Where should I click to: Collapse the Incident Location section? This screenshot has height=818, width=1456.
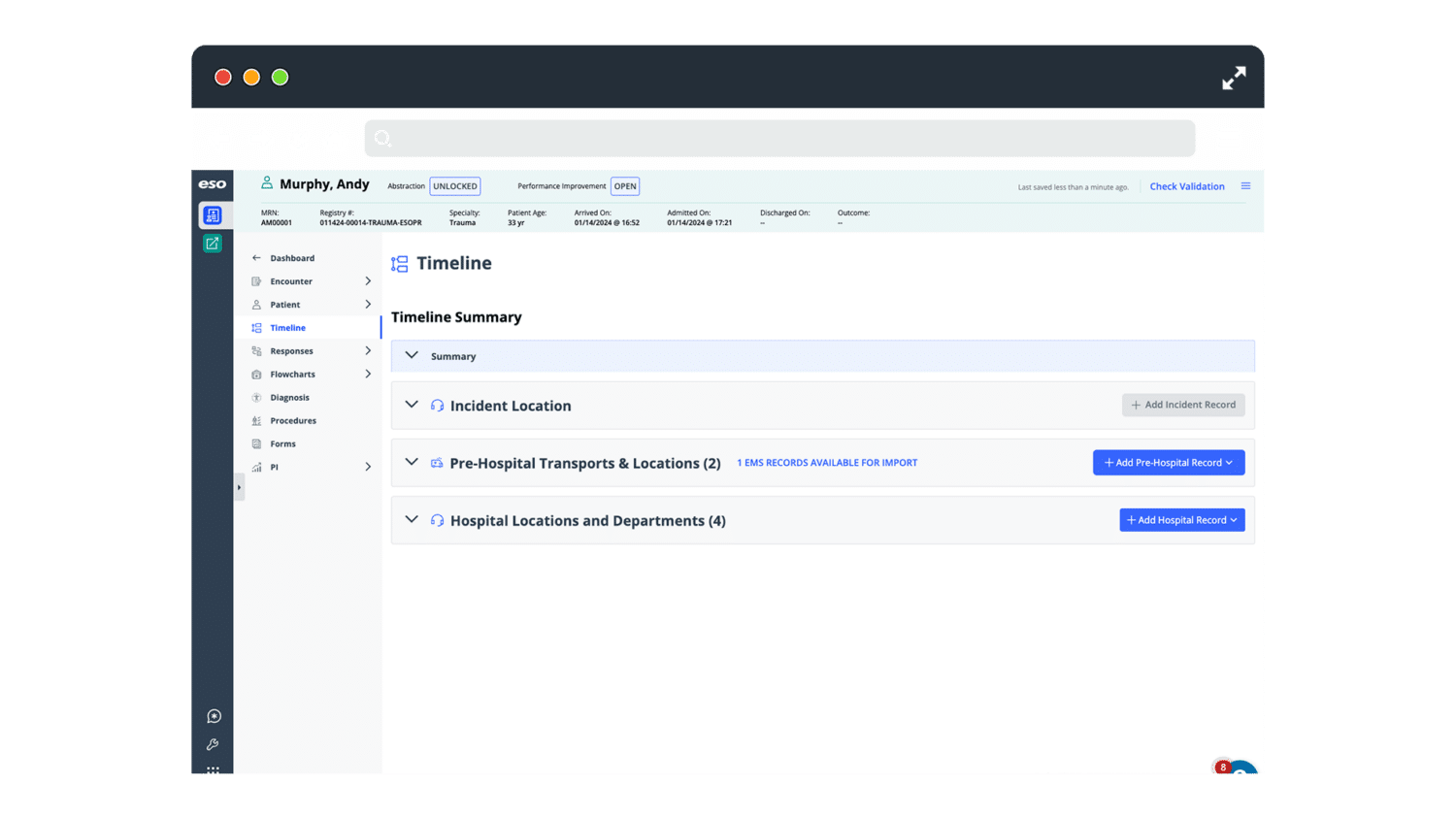point(411,405)
